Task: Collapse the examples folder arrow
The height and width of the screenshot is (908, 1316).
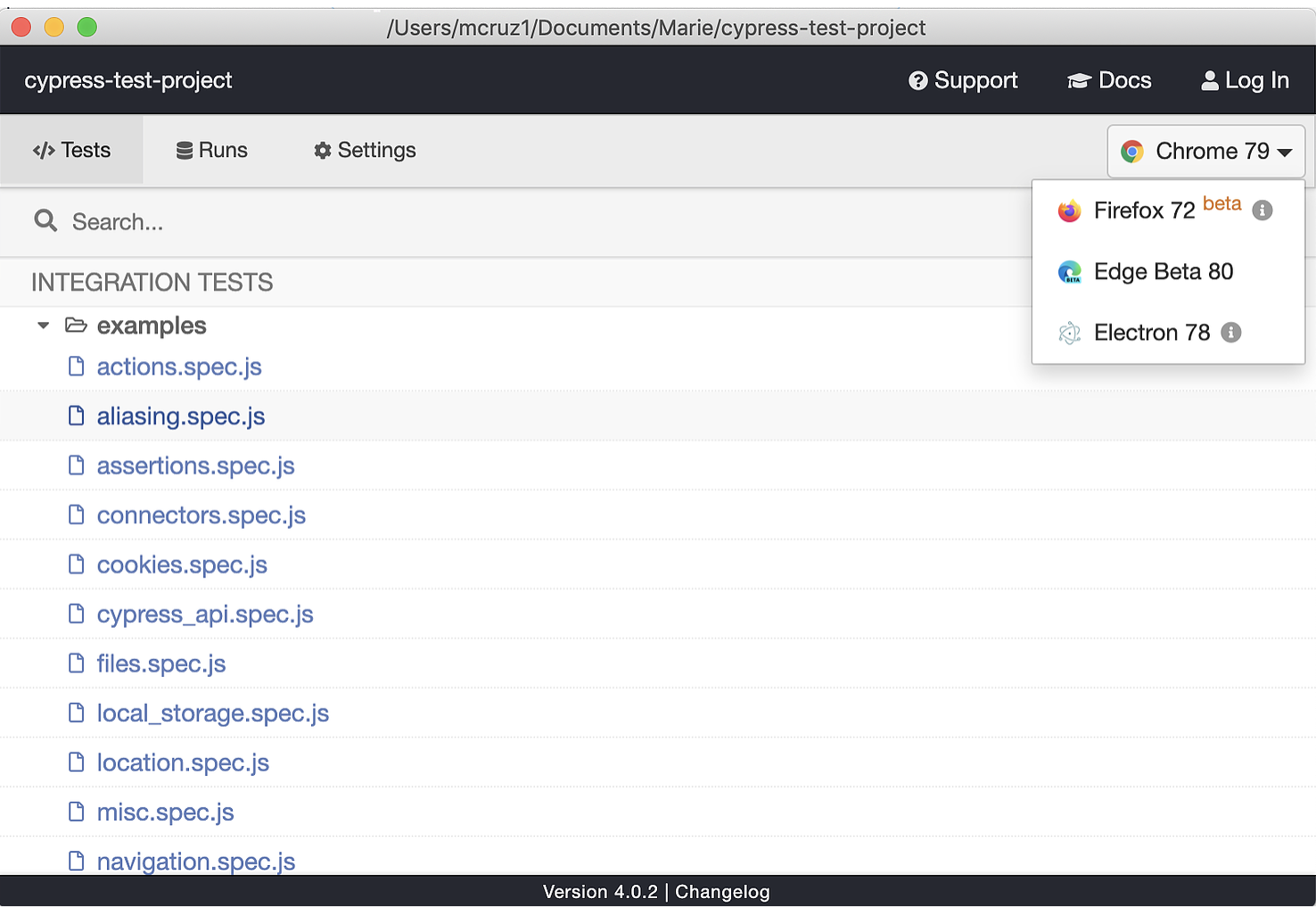Action: click(43, 326)
